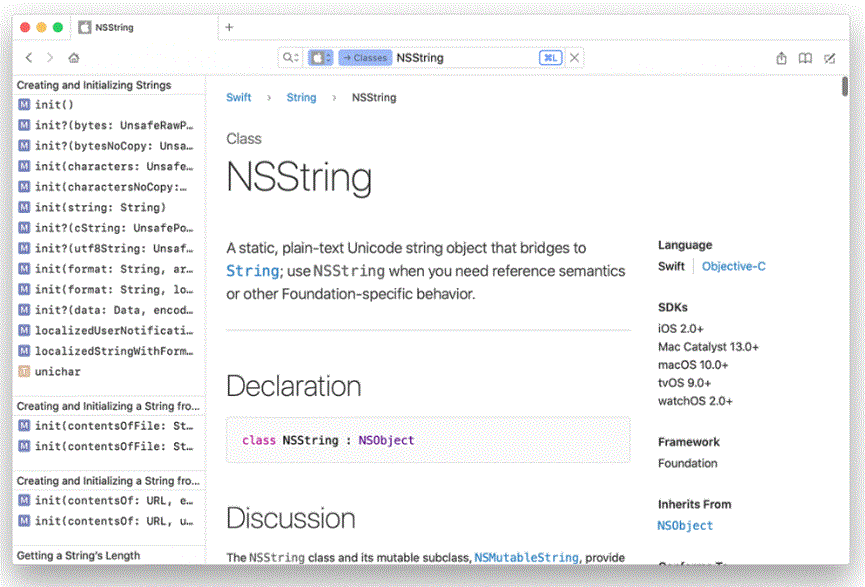The width and height of the screenshot is (865, 587).
Task: Open NSObject in the class declaration
Action: coord(386,440)
